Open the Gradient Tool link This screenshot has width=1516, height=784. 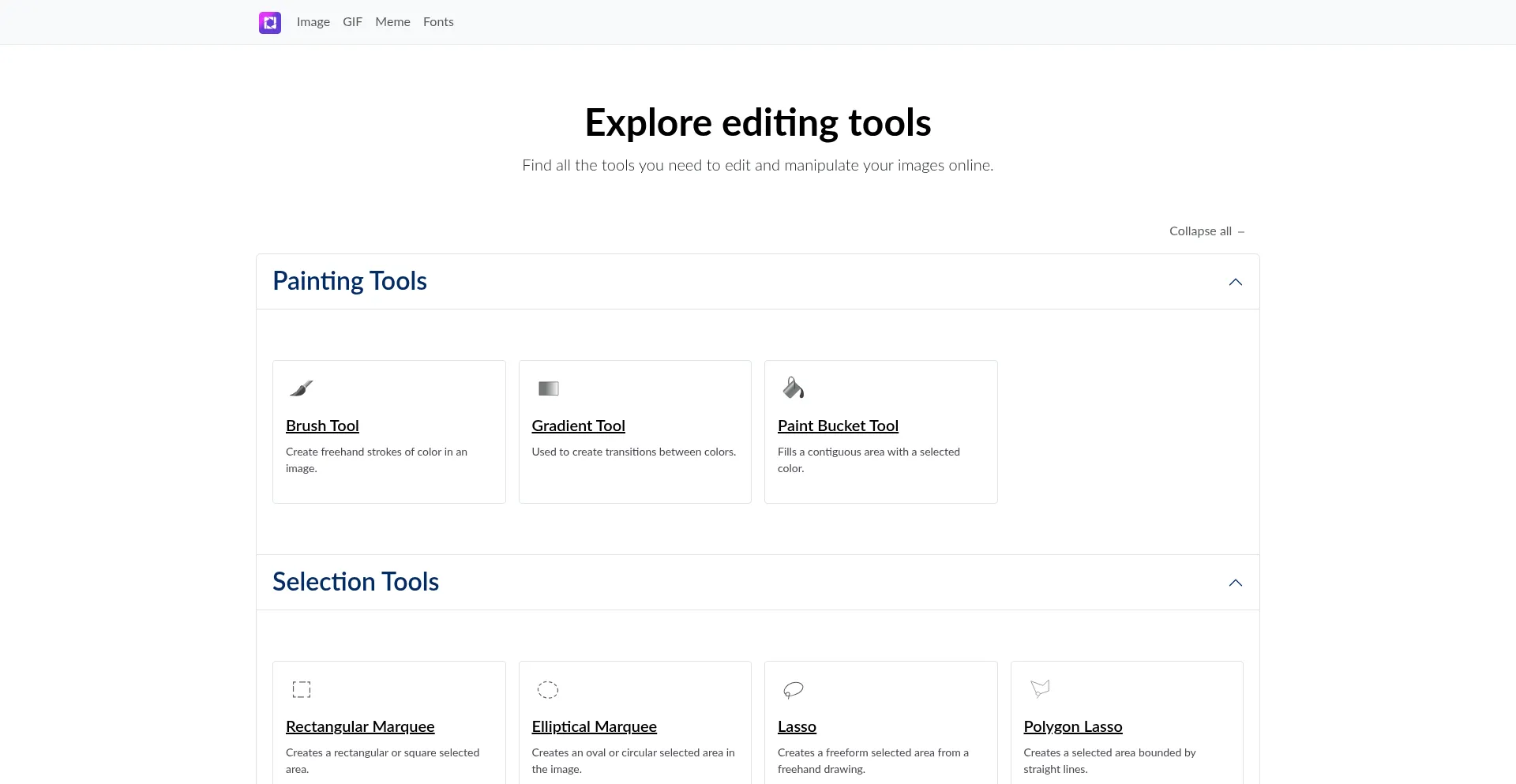[578, 426]
